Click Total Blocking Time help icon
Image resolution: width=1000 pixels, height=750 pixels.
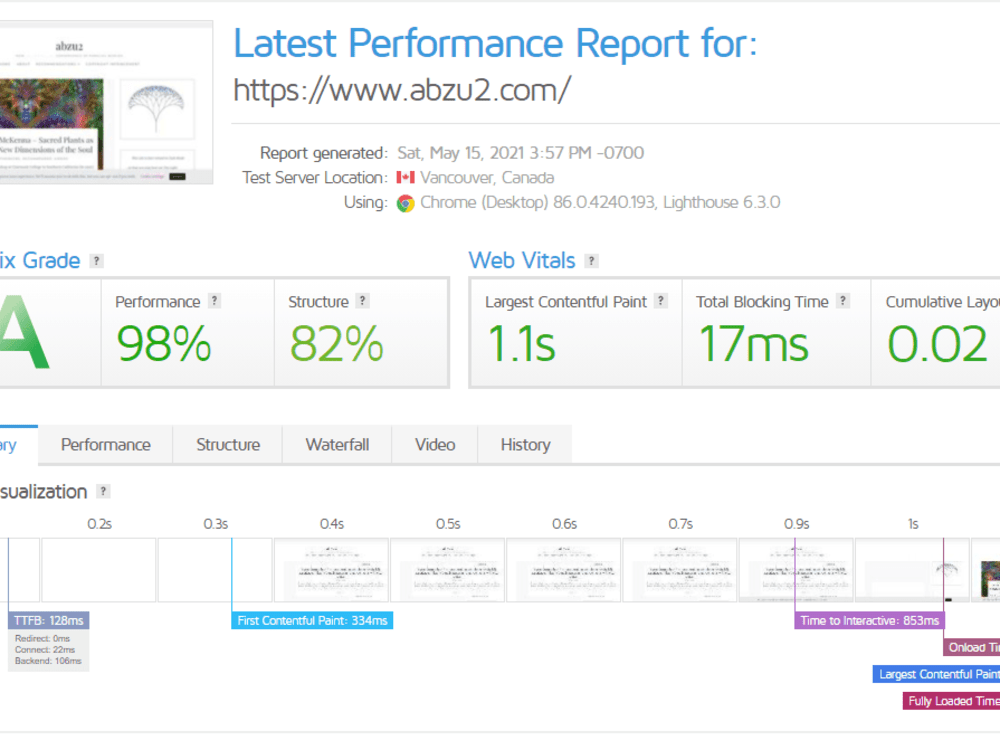click(x=843, y=301)
